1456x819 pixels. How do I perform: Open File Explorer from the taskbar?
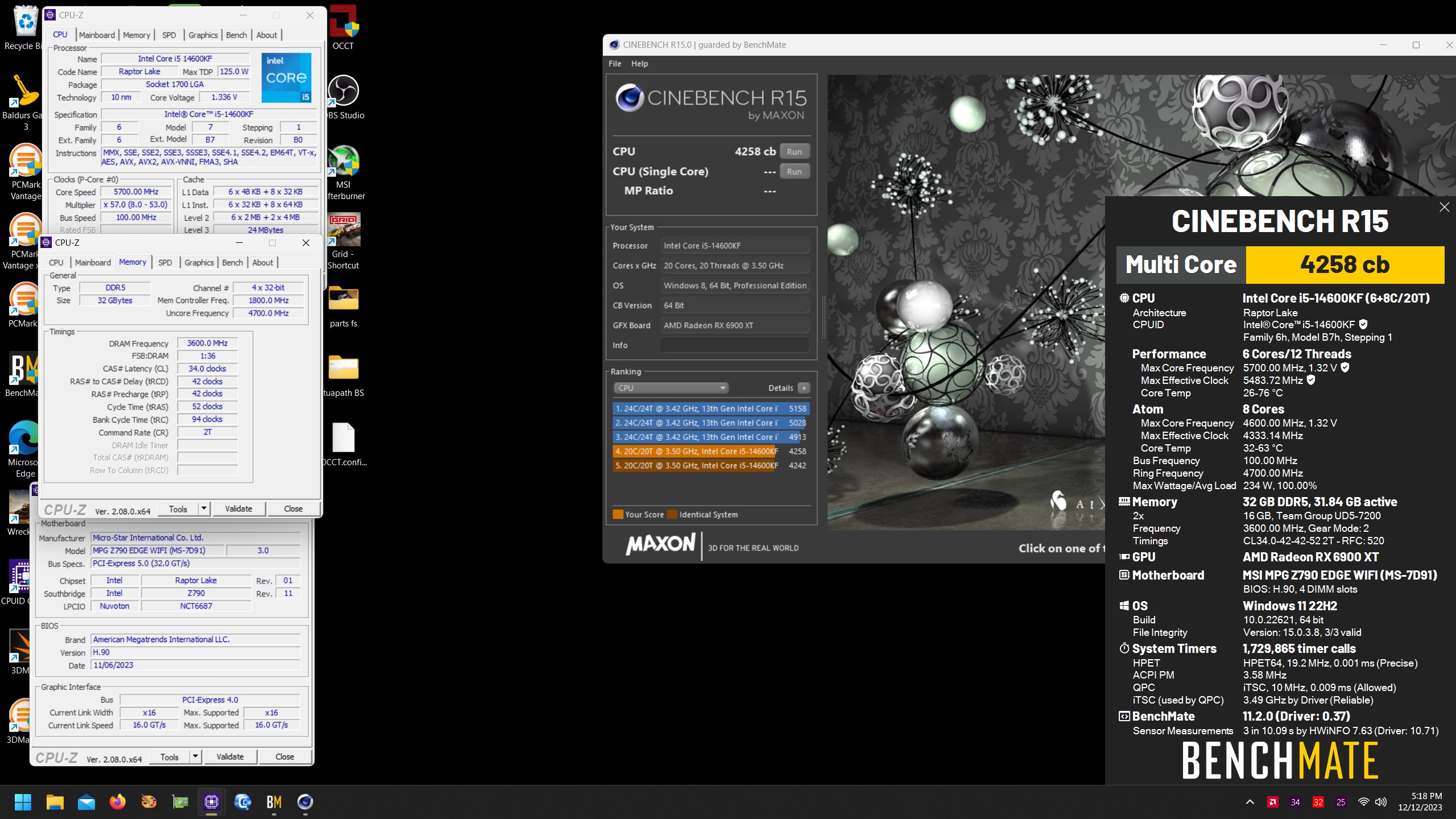coord(55,802)
